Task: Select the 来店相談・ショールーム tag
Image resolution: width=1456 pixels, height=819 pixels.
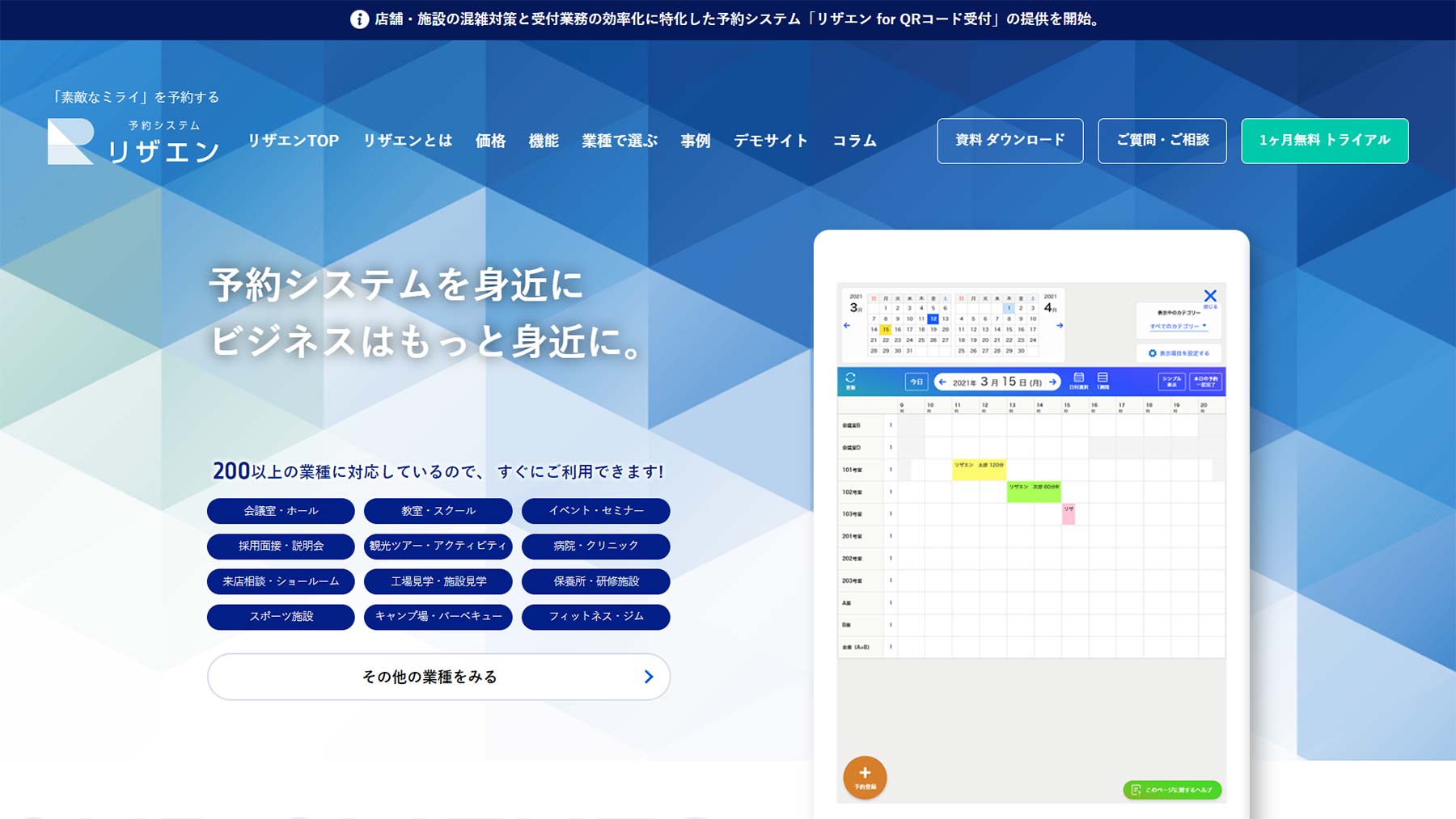Action: pos(281,581)
